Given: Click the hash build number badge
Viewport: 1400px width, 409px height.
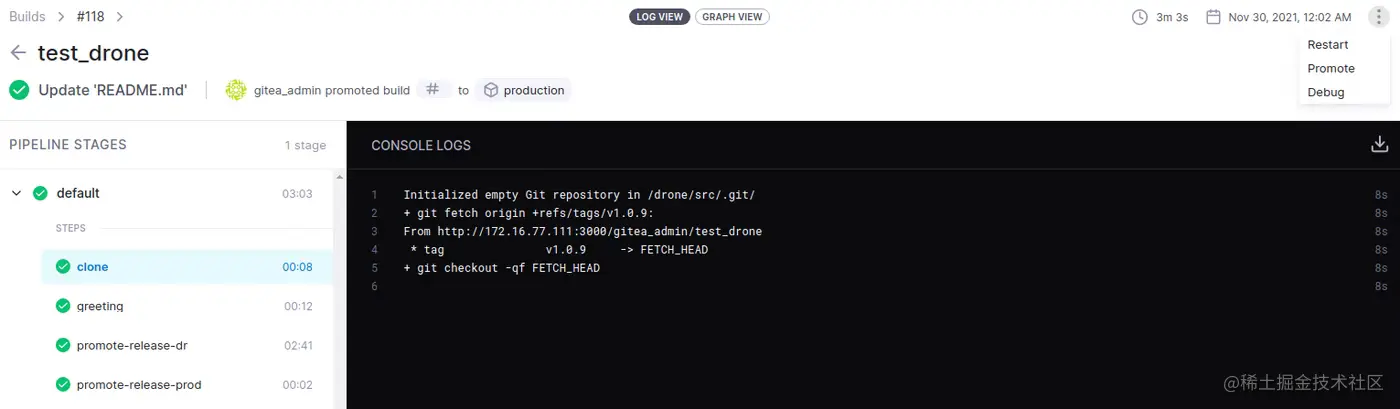Looking at the screenshot, I should pos(433,90).
